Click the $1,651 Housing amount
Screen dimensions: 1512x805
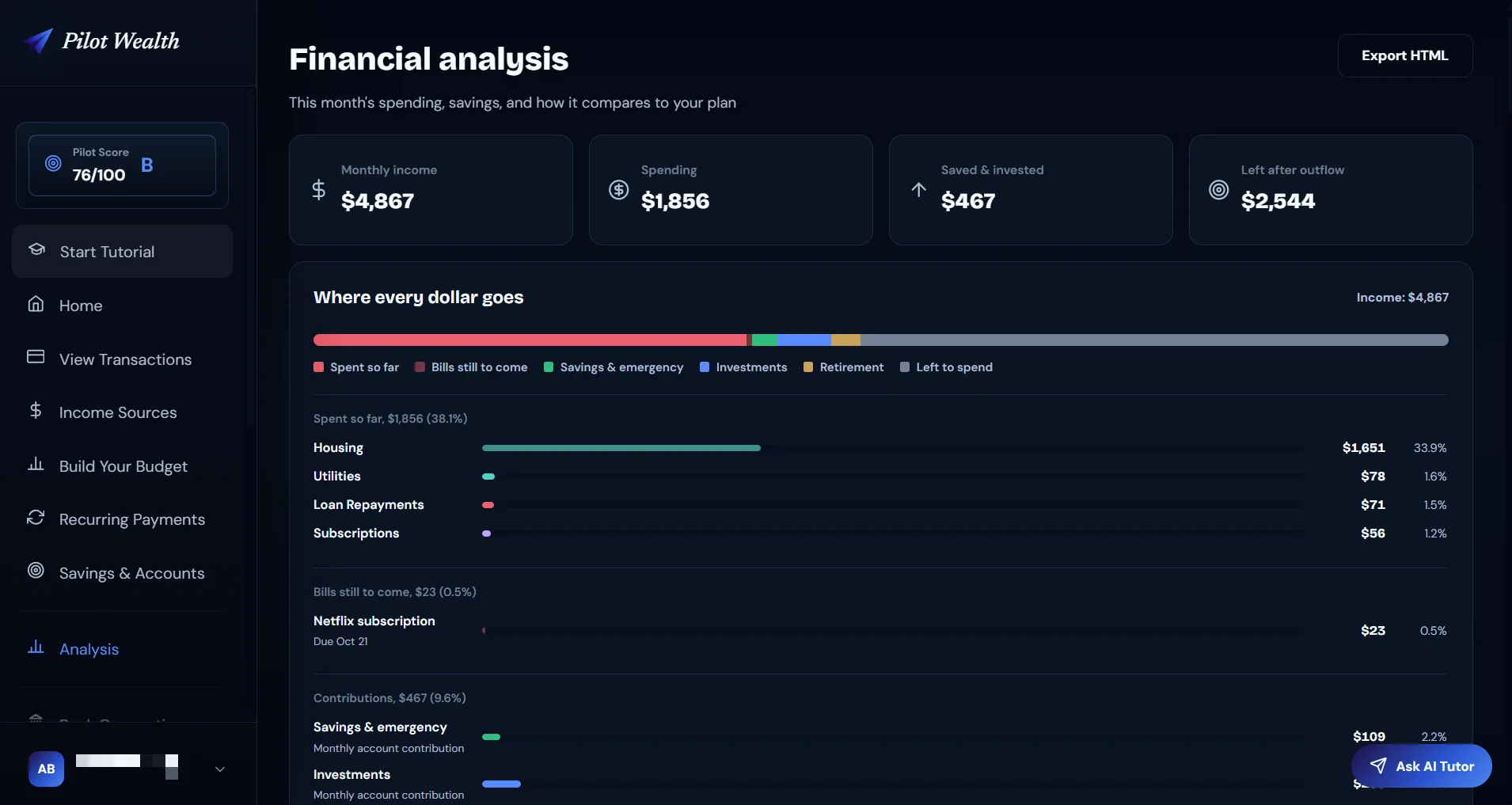pos(1364,448)
